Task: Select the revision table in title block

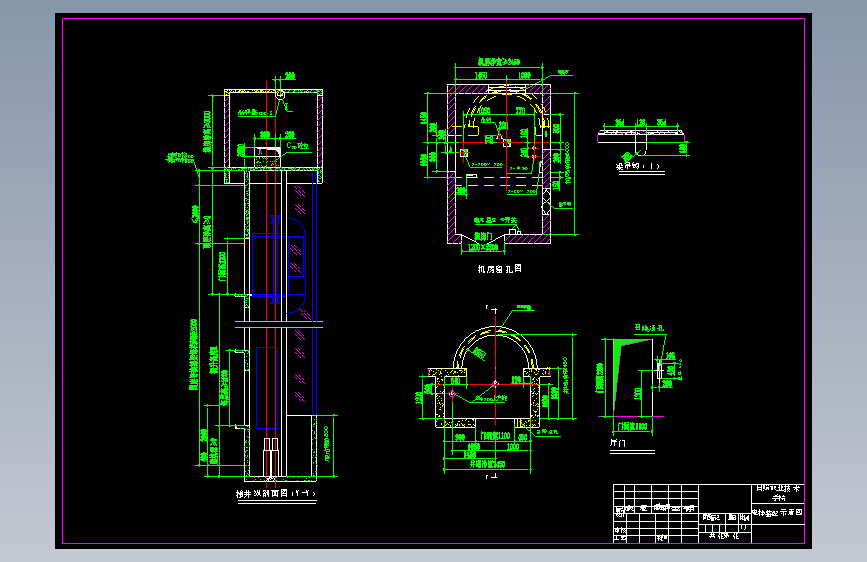Action: pos(655,497)
